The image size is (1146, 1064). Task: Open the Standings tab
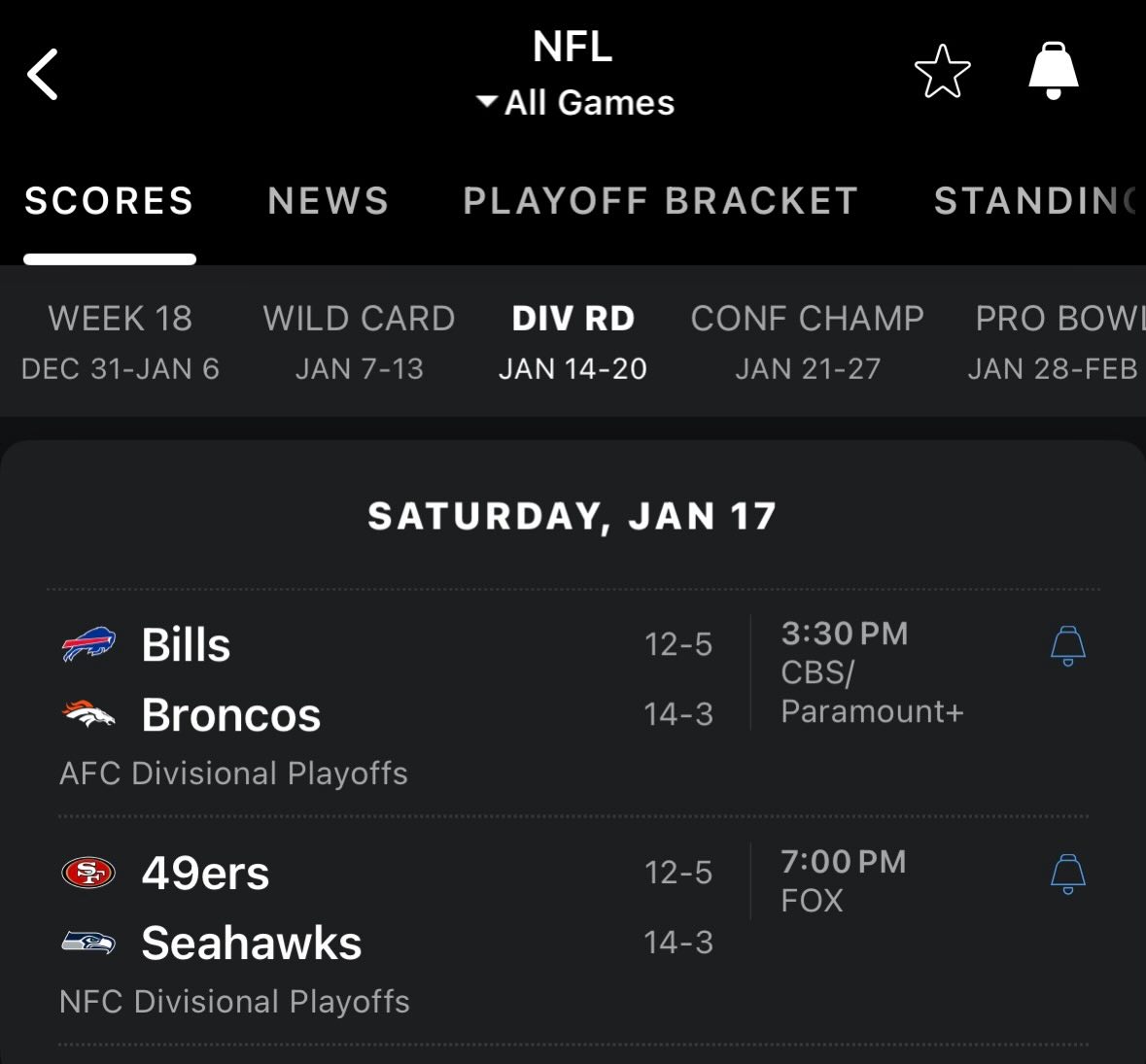(x=1034, y=201)
